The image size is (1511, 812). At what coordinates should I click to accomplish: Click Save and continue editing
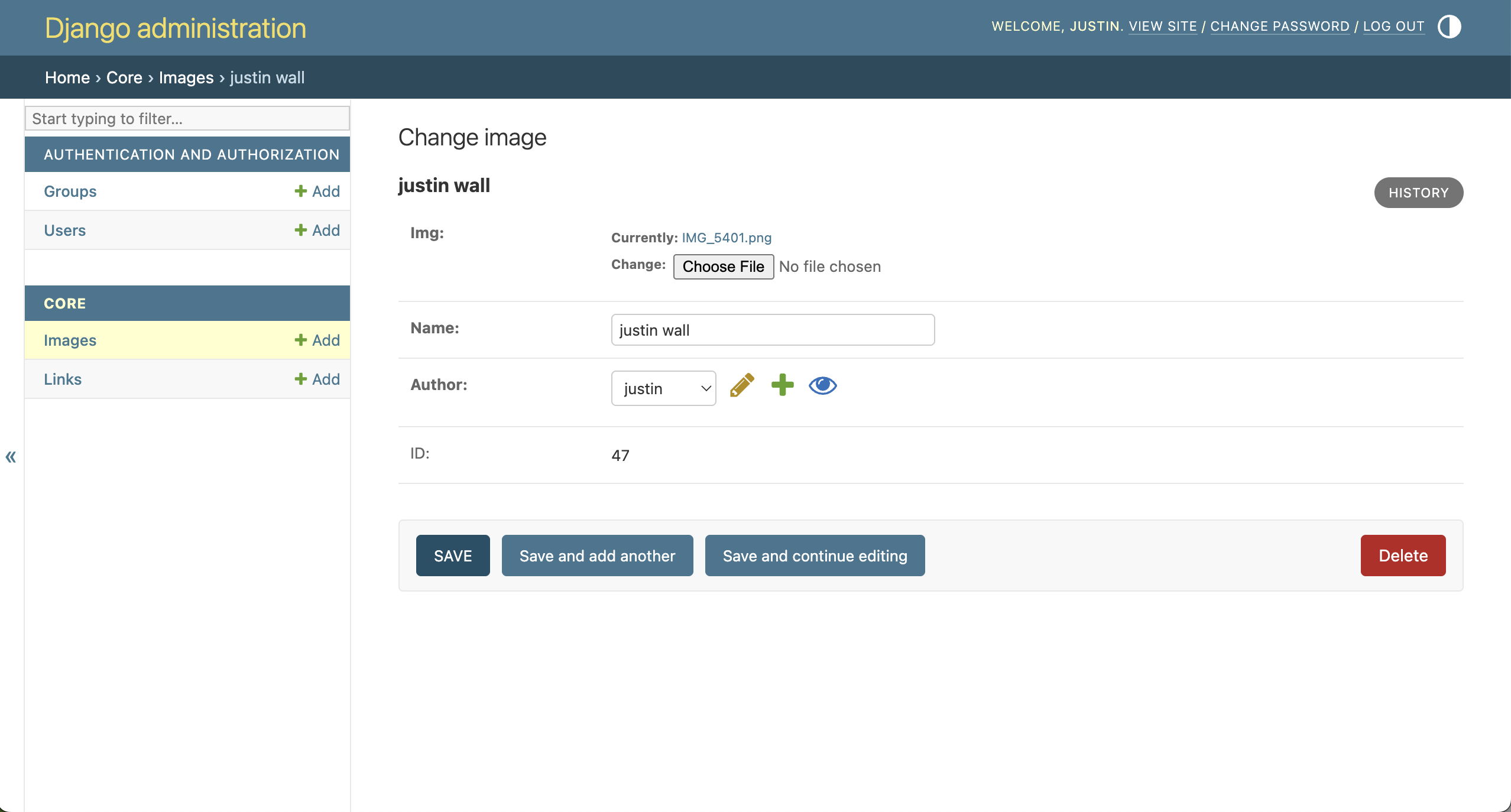point(815,556)
